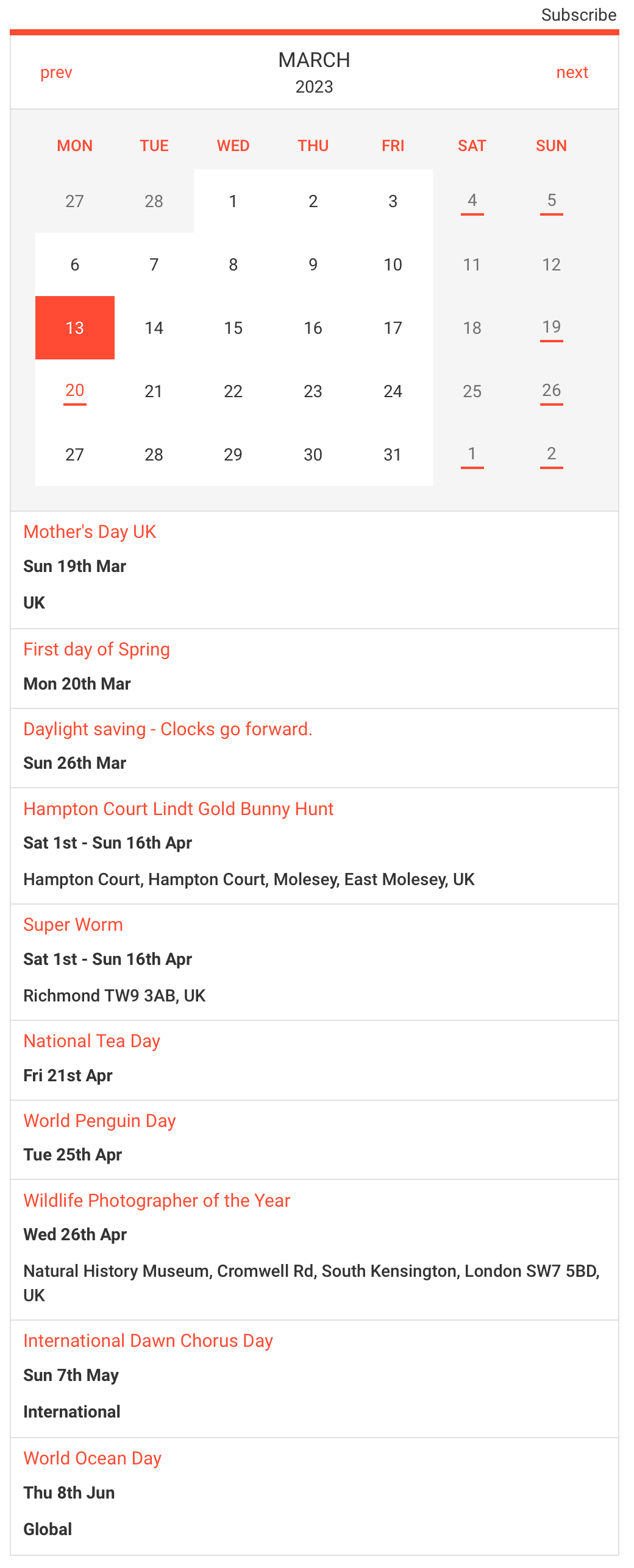View Hampton Court Lindt Gold Bunny Hunt

178,809
